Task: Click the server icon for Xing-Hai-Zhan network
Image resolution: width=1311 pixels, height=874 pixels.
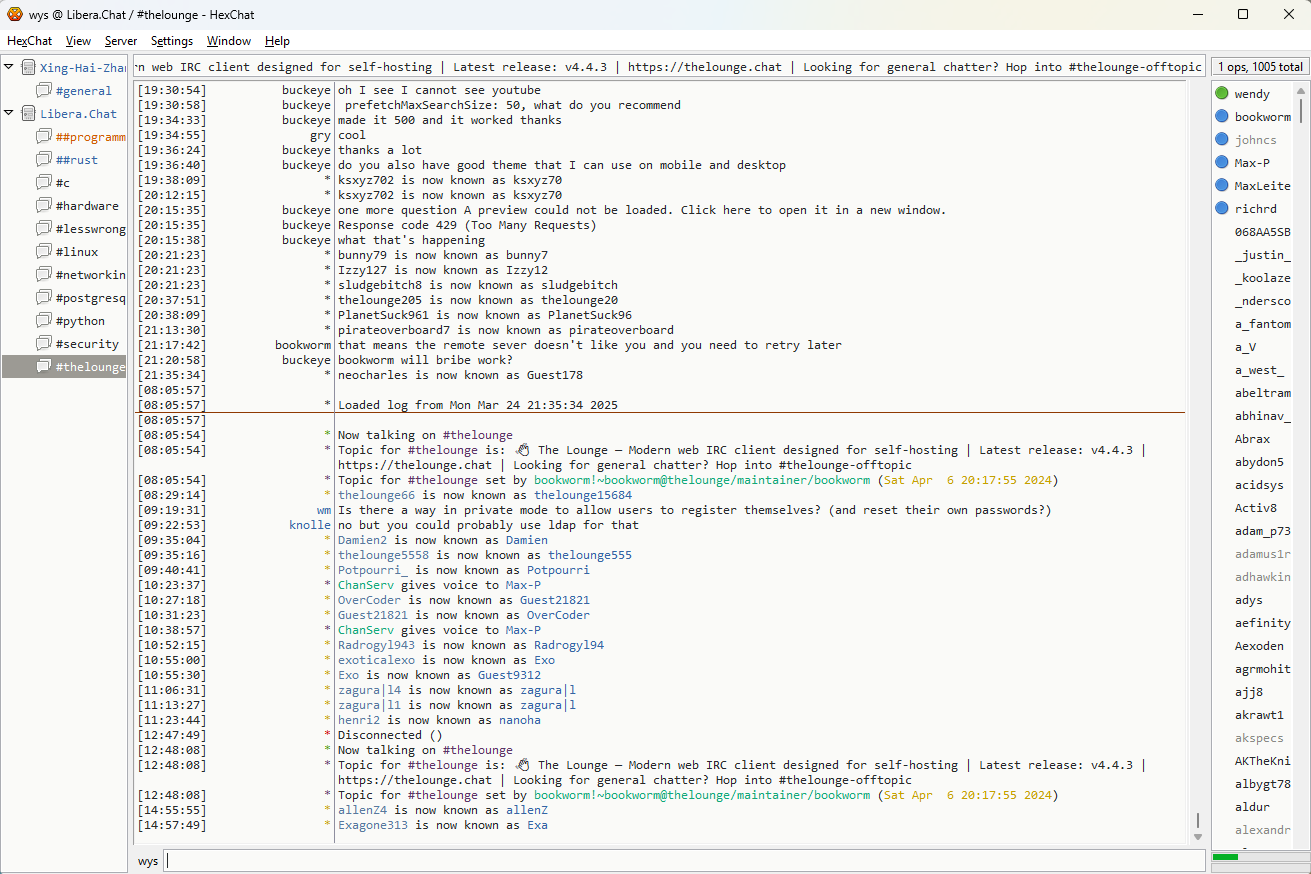Action: point(28,68)
